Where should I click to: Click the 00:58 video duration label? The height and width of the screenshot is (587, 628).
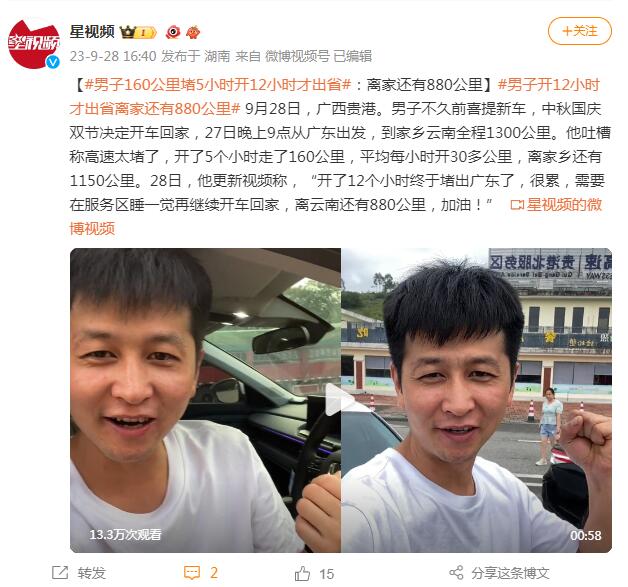(586, 536)
